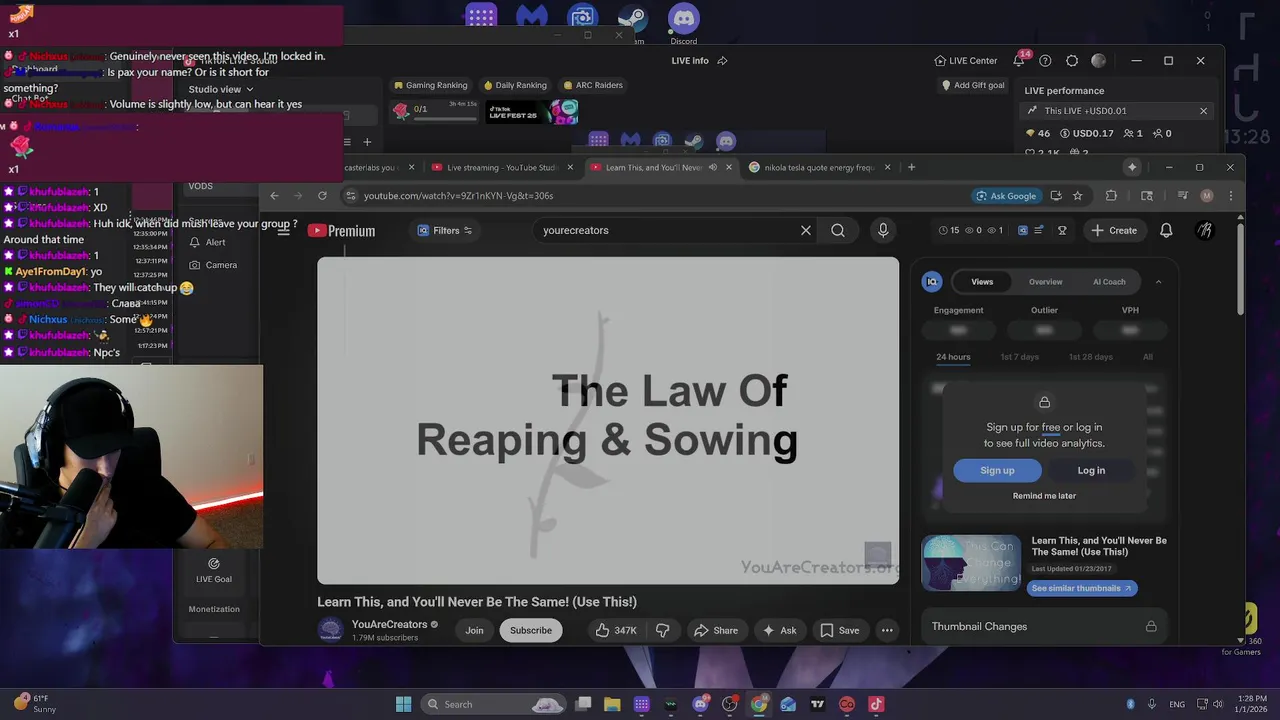Switch to Overview tab in vidIQ panel
The height and width of the screenshot is (720, 1280).
pos(1046,282)
